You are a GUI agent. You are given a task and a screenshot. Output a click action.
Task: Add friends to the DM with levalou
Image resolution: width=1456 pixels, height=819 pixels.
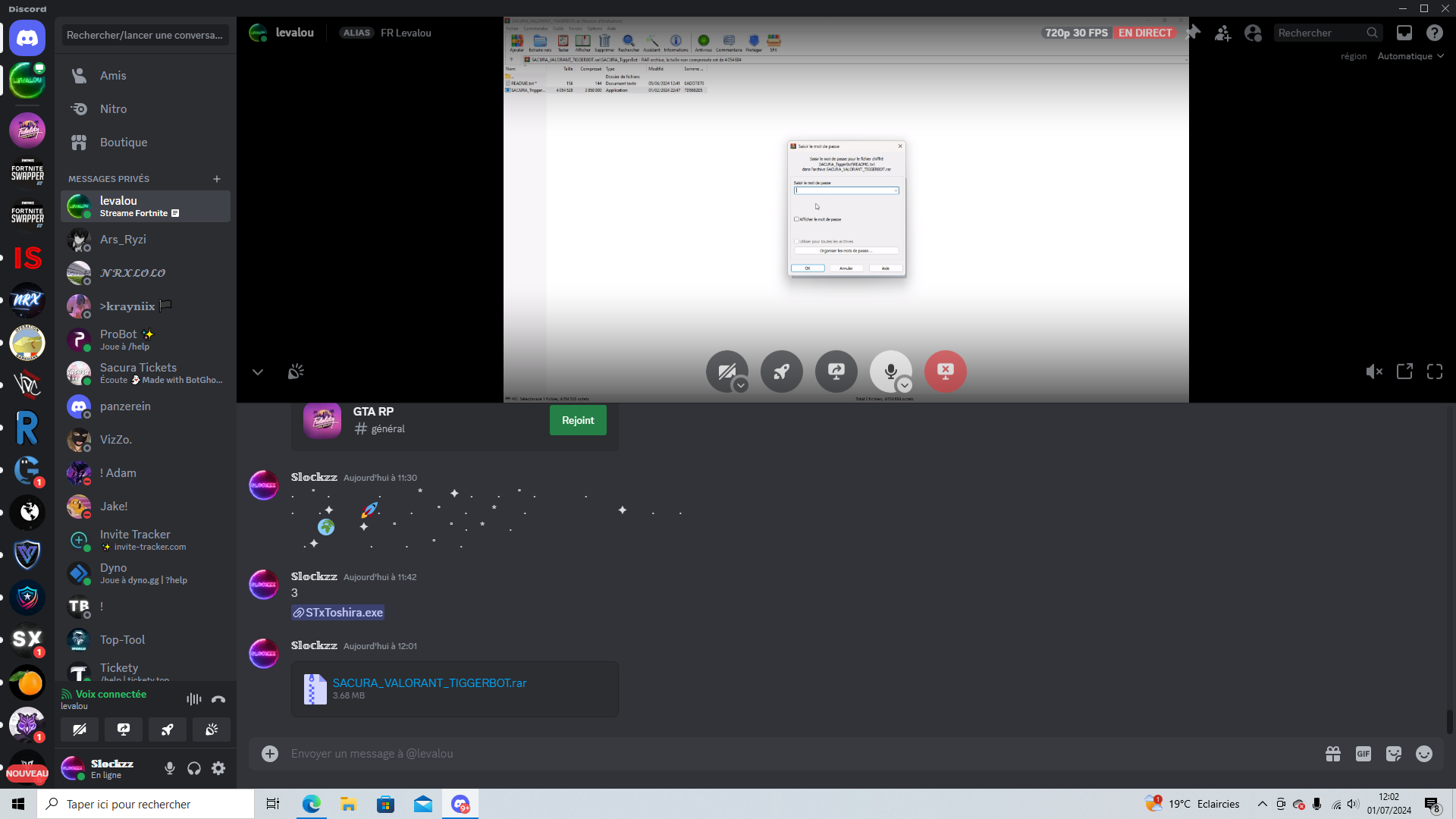[x=1223, y=33]
